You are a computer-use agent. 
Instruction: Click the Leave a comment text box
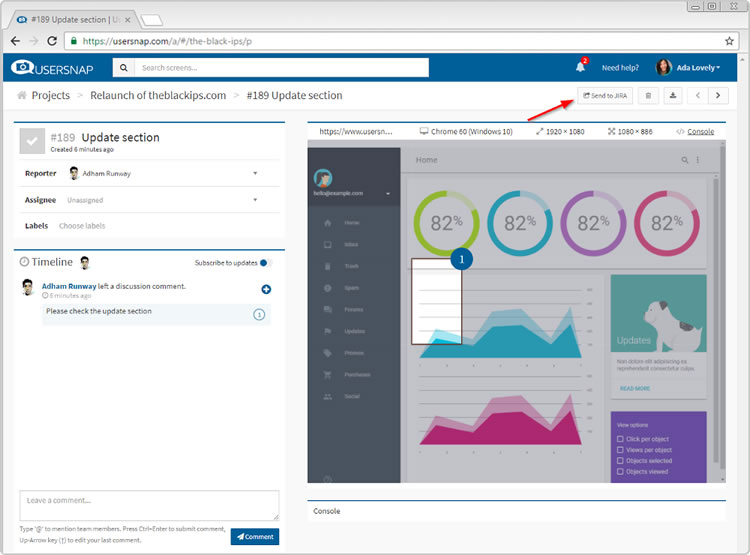148,503
